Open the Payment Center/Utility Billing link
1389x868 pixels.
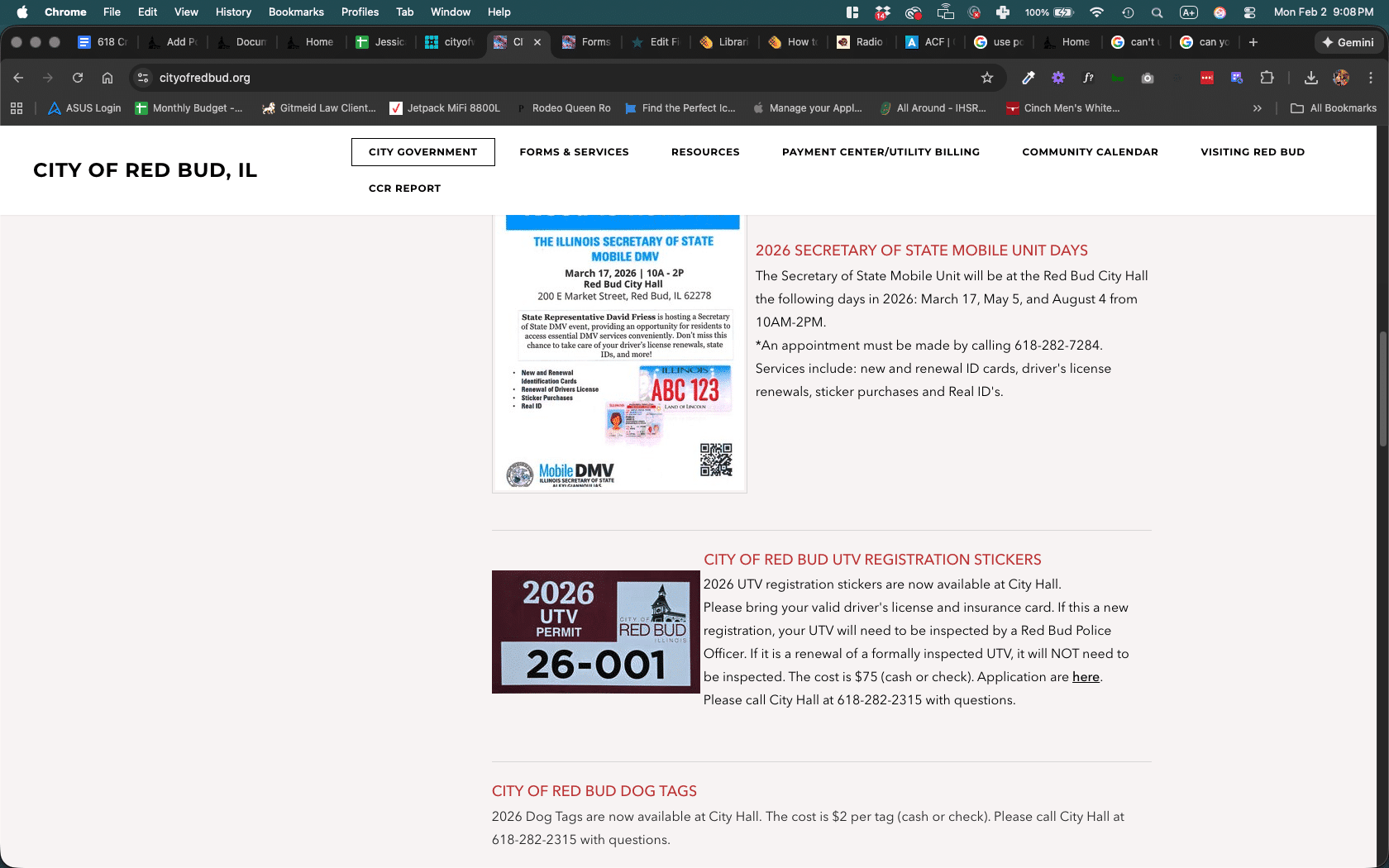[x=881, y=152]
